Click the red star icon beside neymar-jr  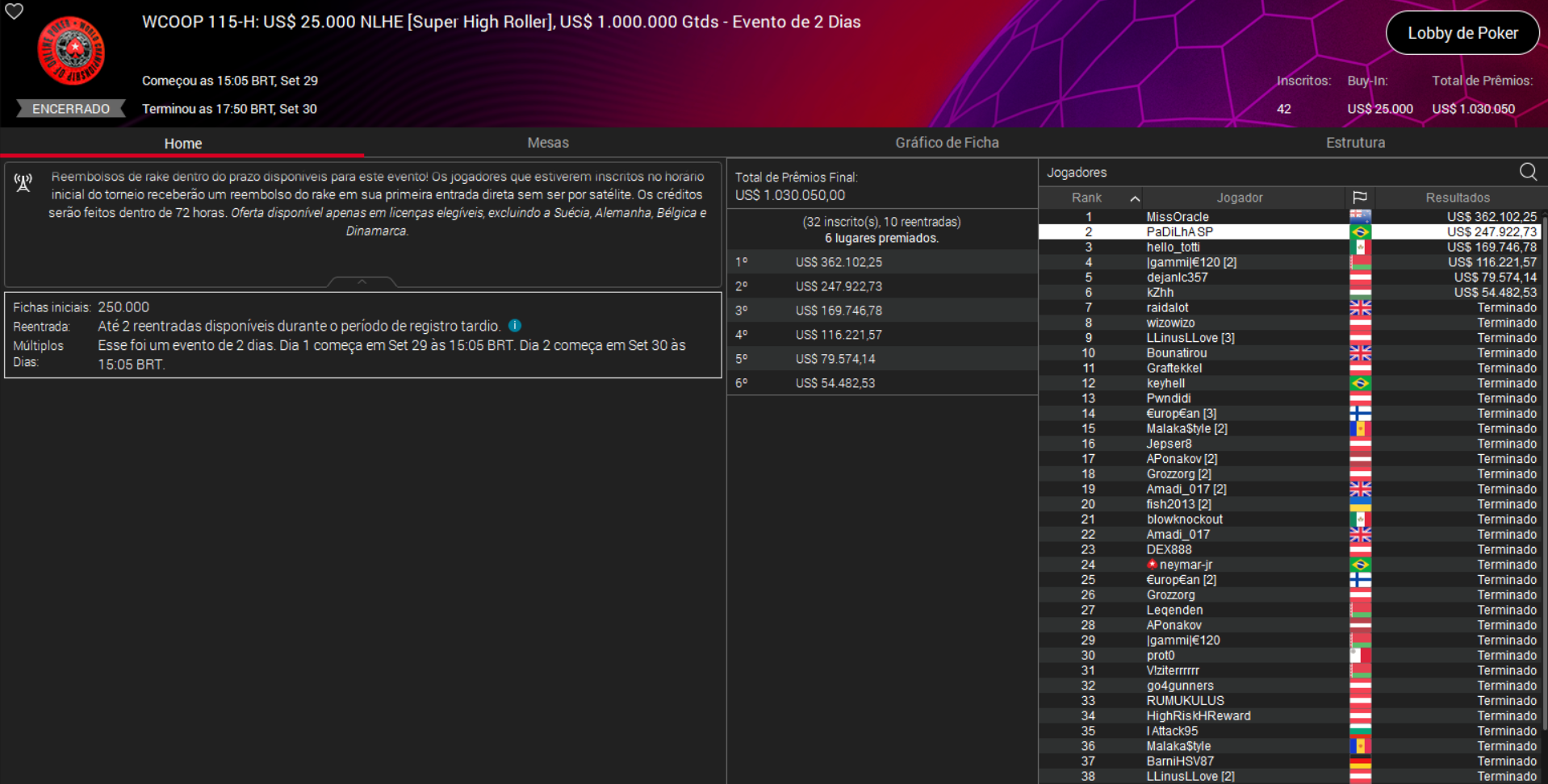(x=1152, y=565)
